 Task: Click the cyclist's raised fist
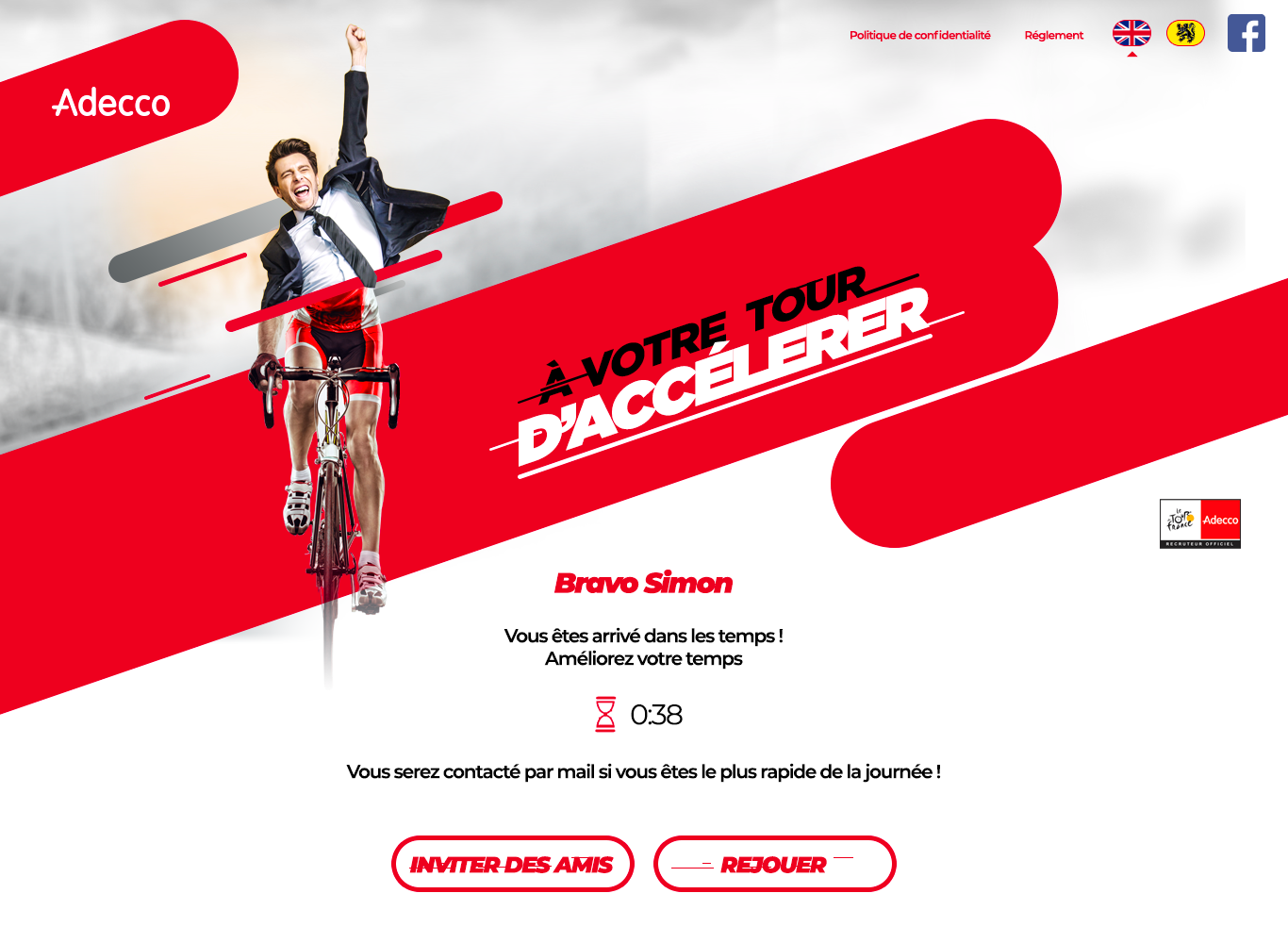[x=355, y=41]
